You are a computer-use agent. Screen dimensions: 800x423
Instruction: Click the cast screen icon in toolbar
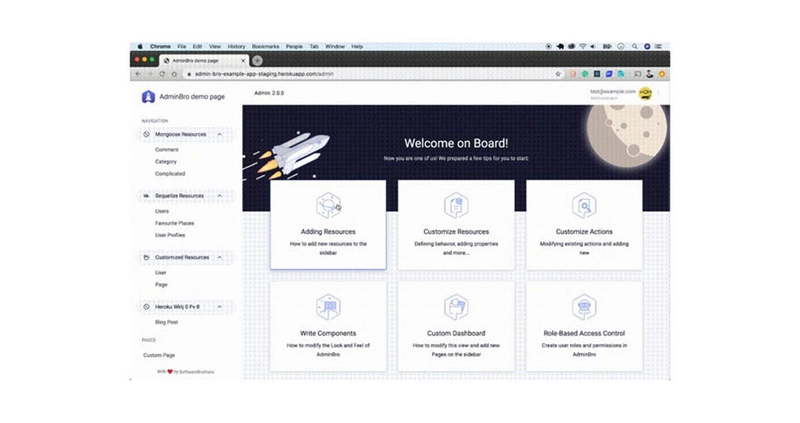(637, 74)
